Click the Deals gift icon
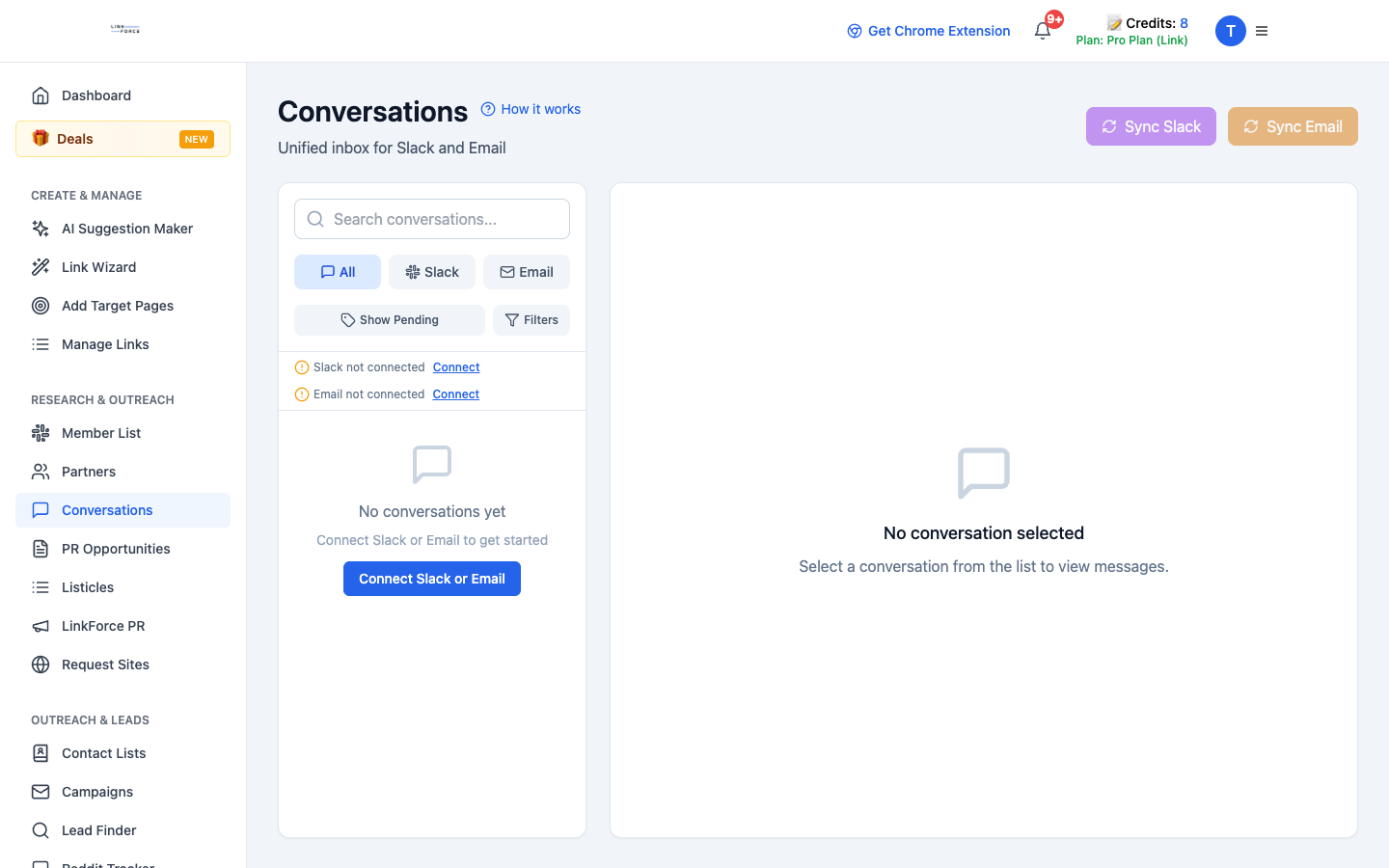Screen dimensions: 1389x868 (41, 138)
